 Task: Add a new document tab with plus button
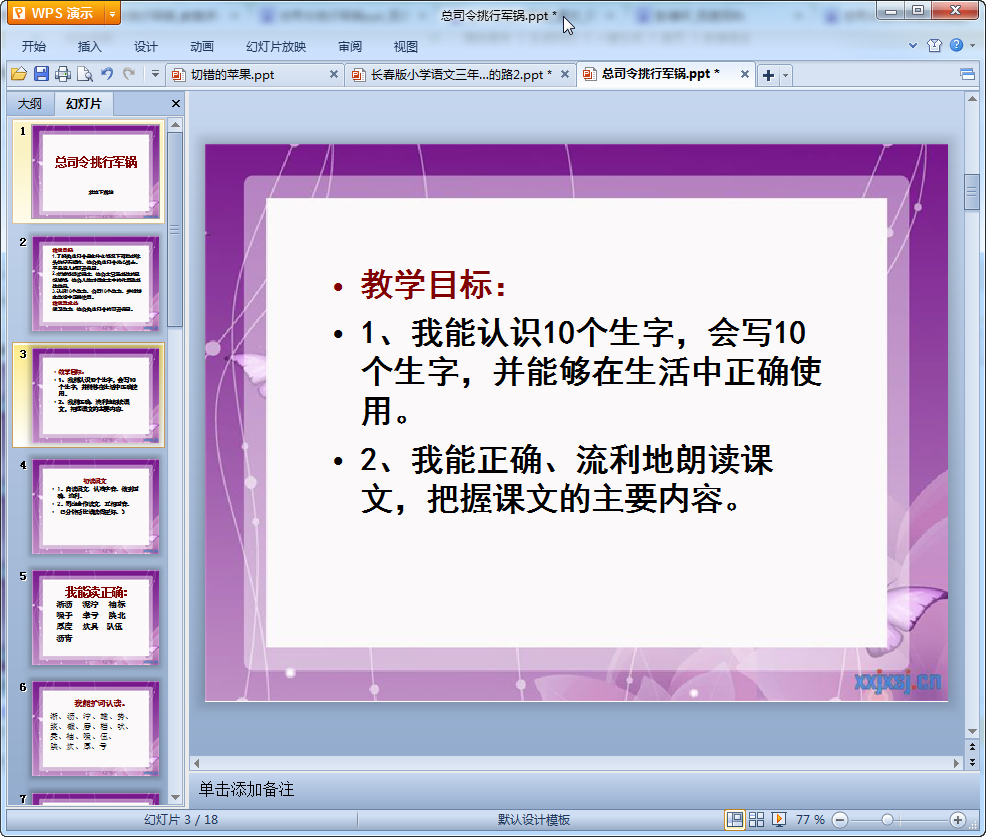click(x=768, y=75)
